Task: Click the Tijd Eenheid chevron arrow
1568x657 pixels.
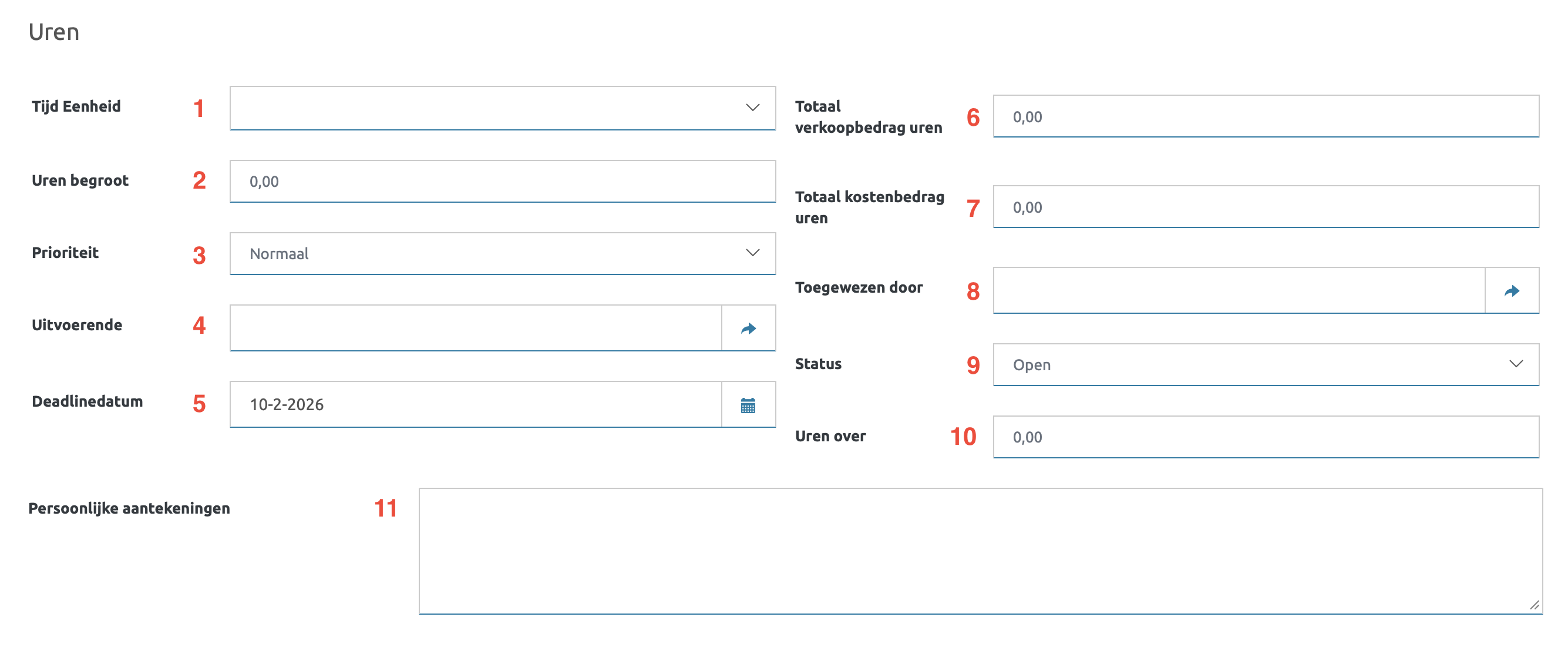Action: pos(752,108)
